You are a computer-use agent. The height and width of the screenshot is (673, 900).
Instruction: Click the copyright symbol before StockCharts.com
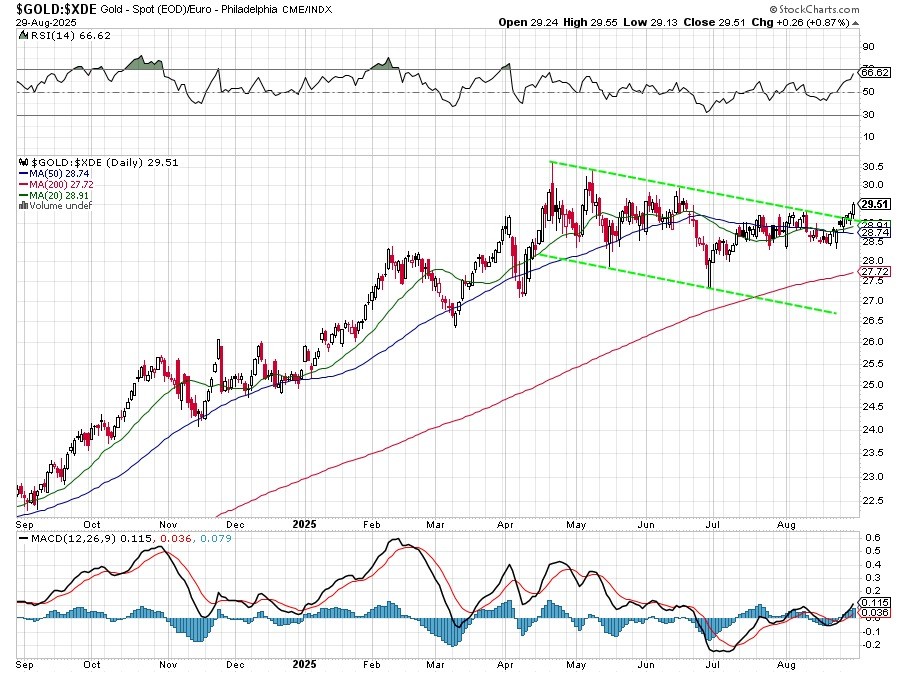[x=773, y=8]
